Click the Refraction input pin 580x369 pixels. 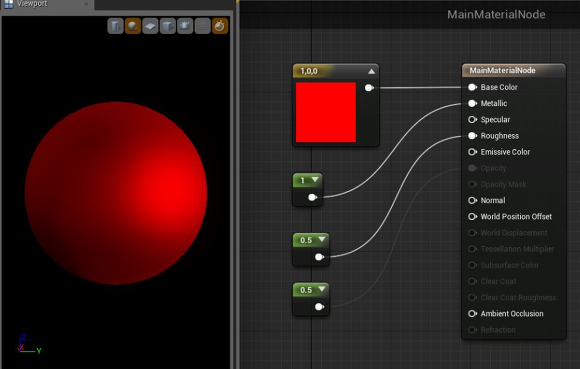click(472, 330)
